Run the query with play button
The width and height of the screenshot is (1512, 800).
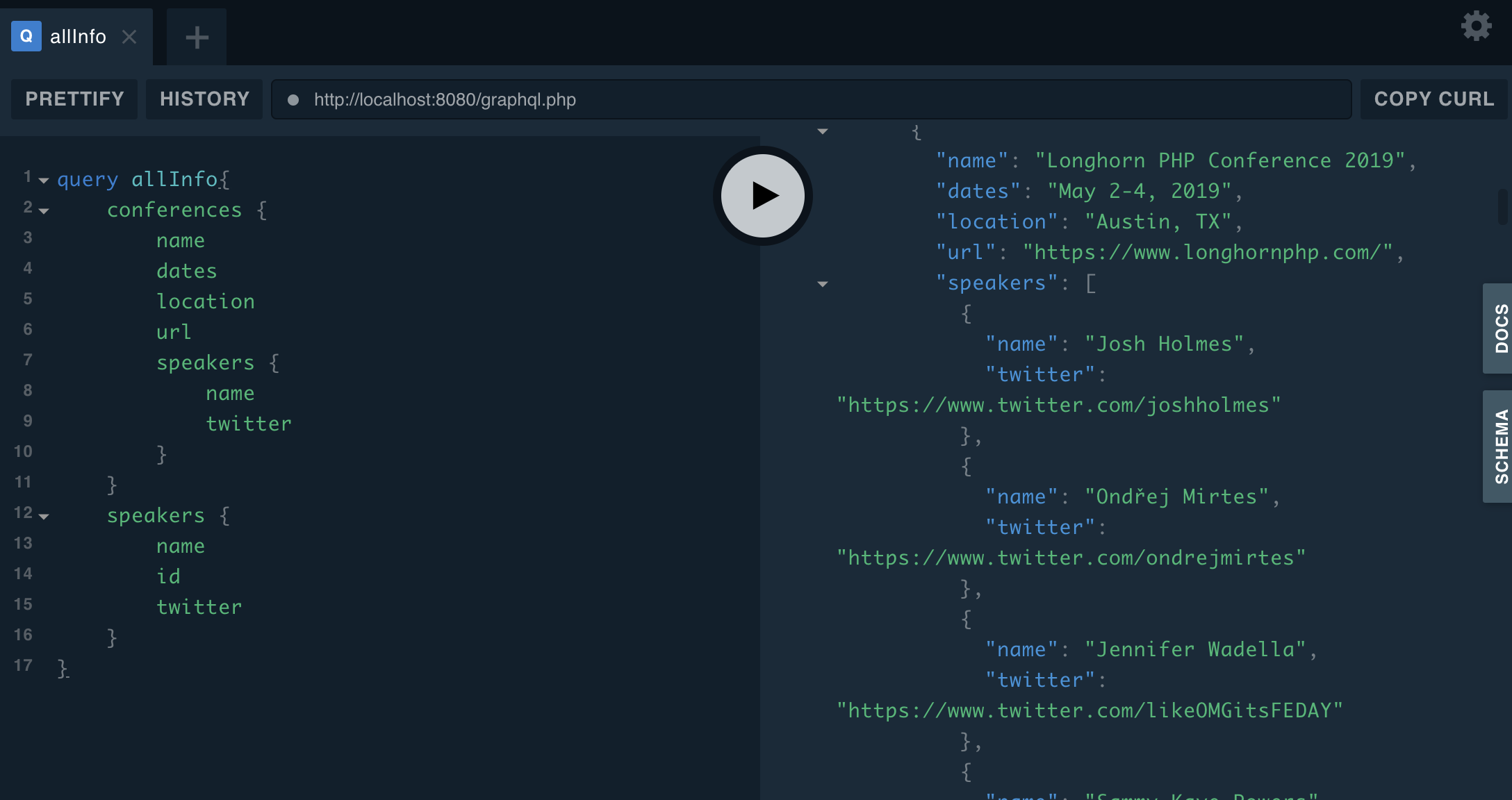(x=762, y=196)
